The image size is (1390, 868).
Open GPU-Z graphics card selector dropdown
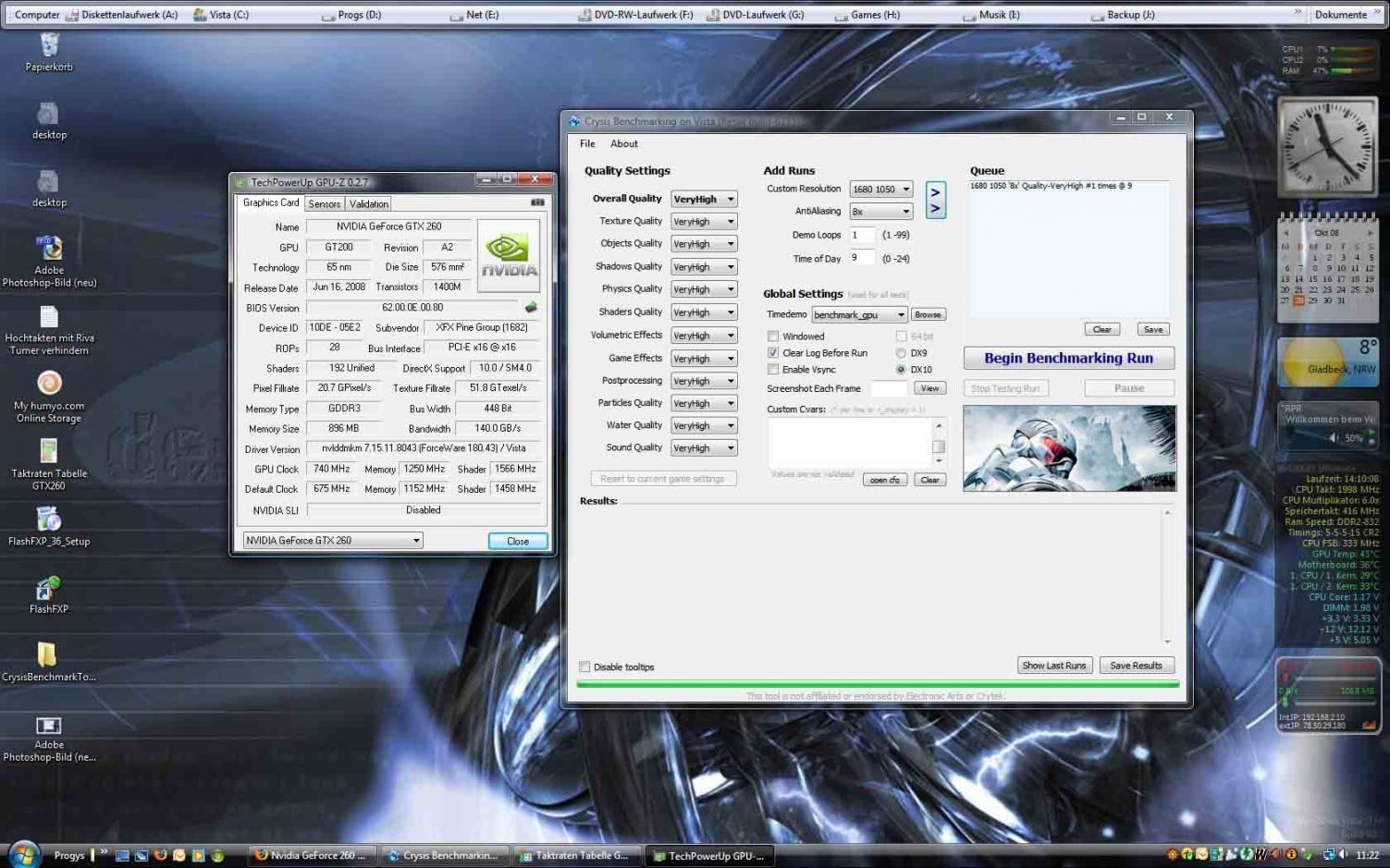[333, 541]
